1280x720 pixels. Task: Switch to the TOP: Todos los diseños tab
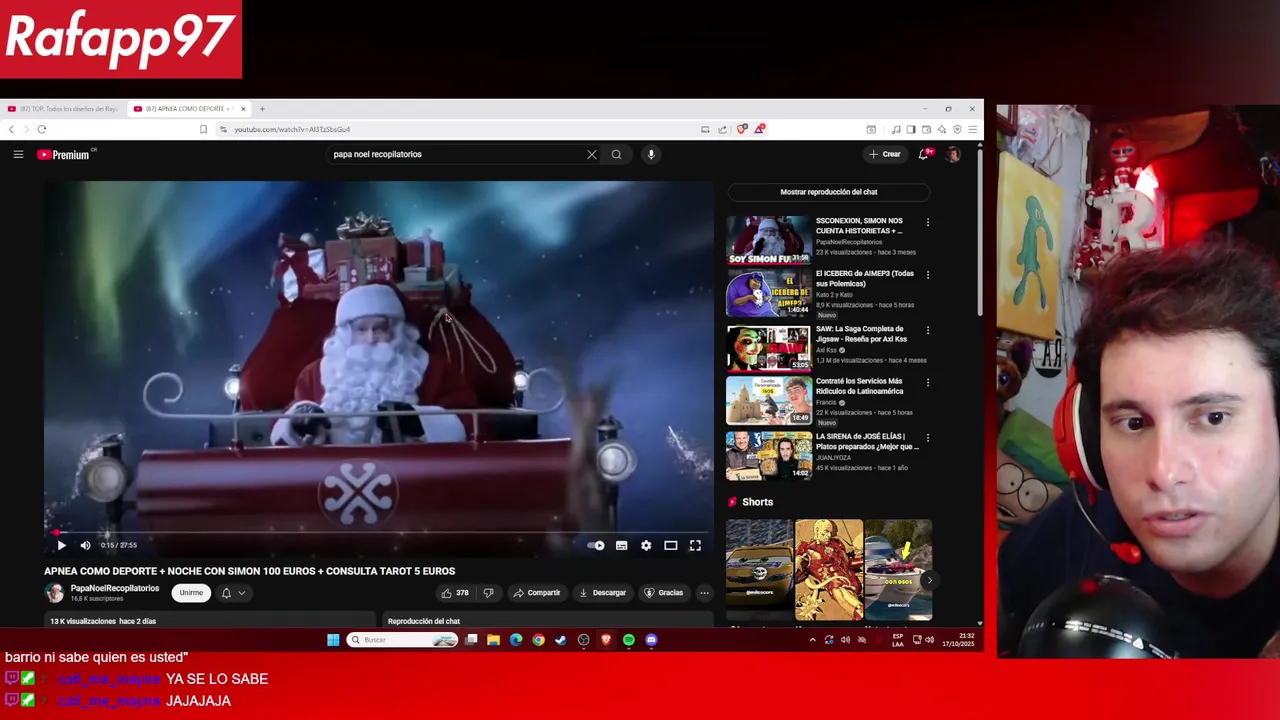[62, 109]
